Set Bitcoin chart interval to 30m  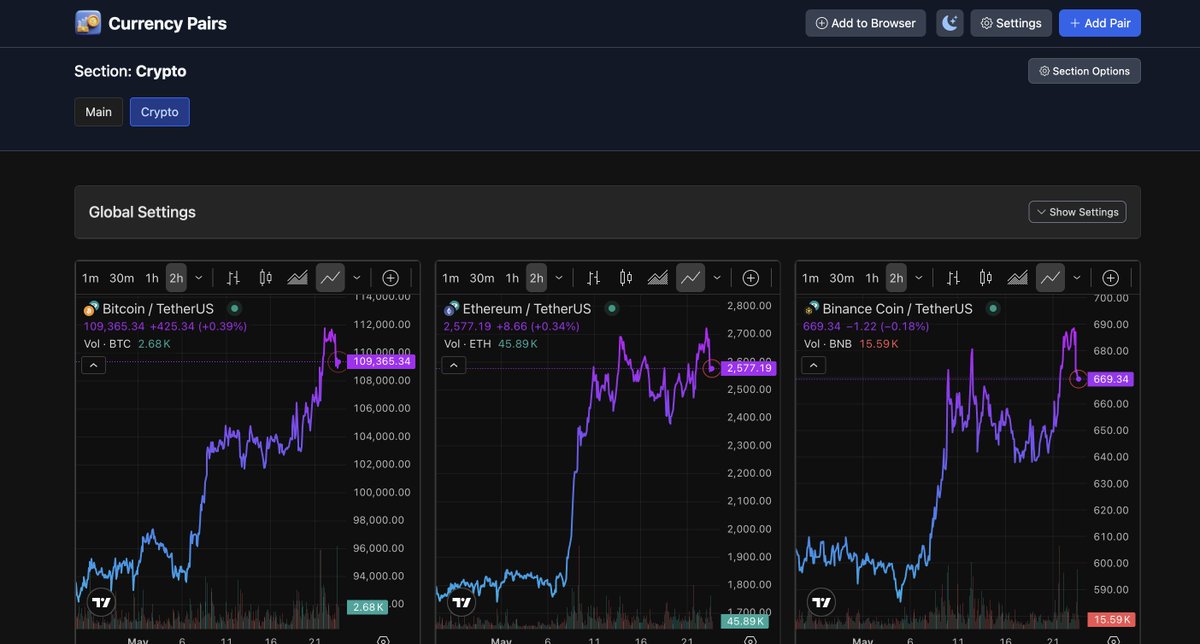pos(122,278)
